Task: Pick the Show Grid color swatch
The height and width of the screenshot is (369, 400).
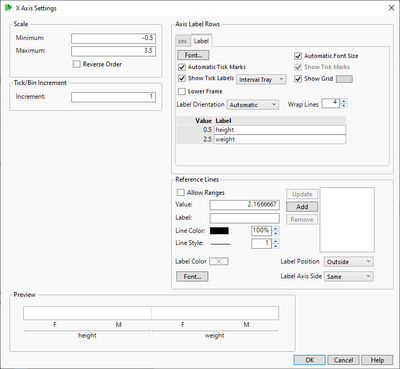Action: pyautogui.click(x=344, y=79)
